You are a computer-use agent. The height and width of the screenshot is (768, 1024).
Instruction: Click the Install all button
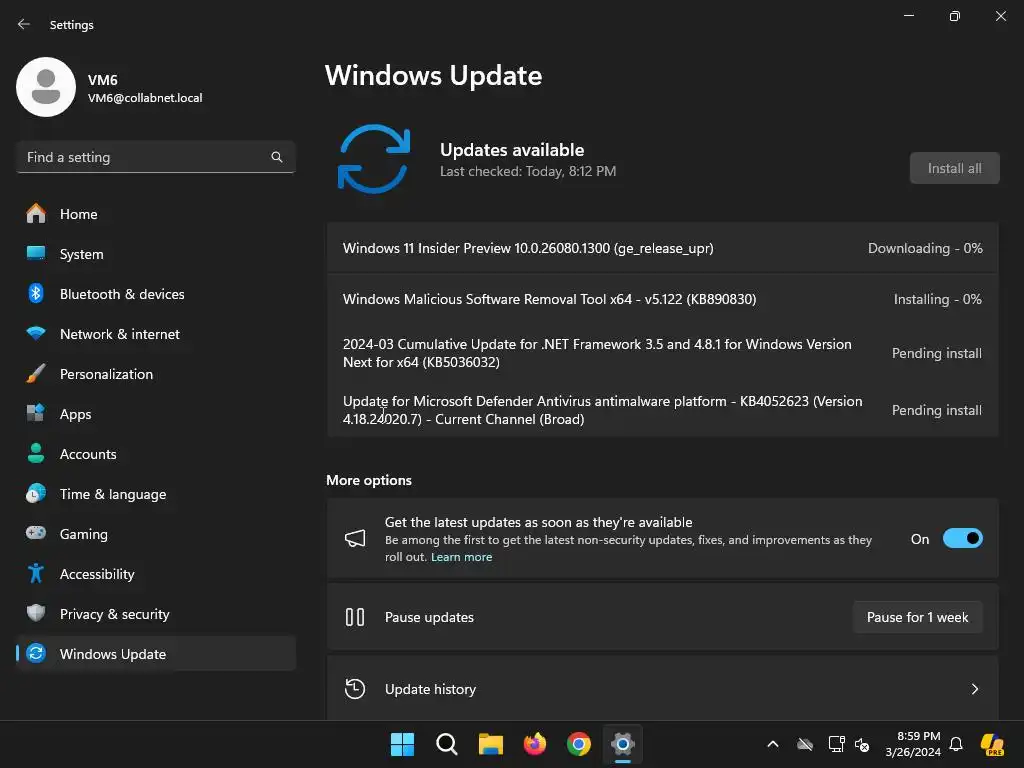pos(954,168)
